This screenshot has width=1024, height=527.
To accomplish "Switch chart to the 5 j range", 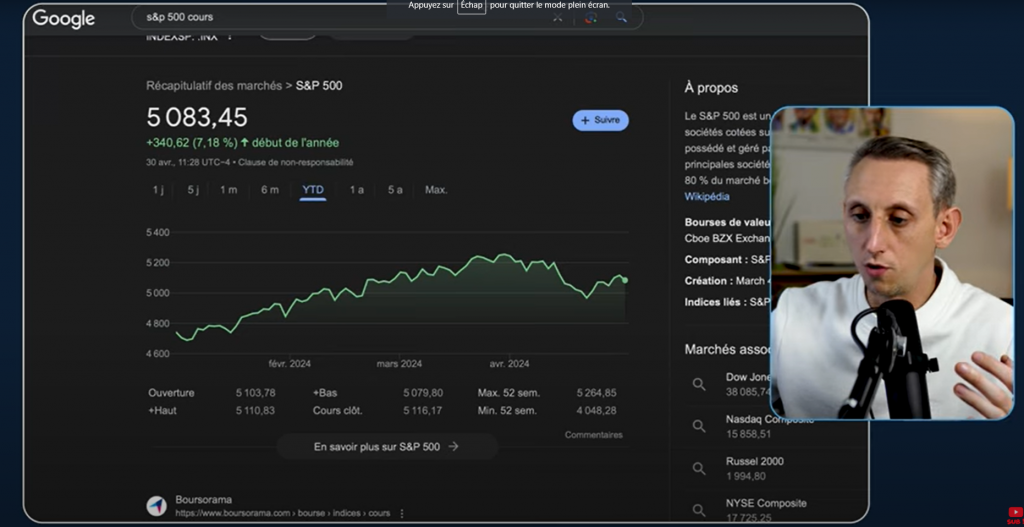I will [193, 190].
